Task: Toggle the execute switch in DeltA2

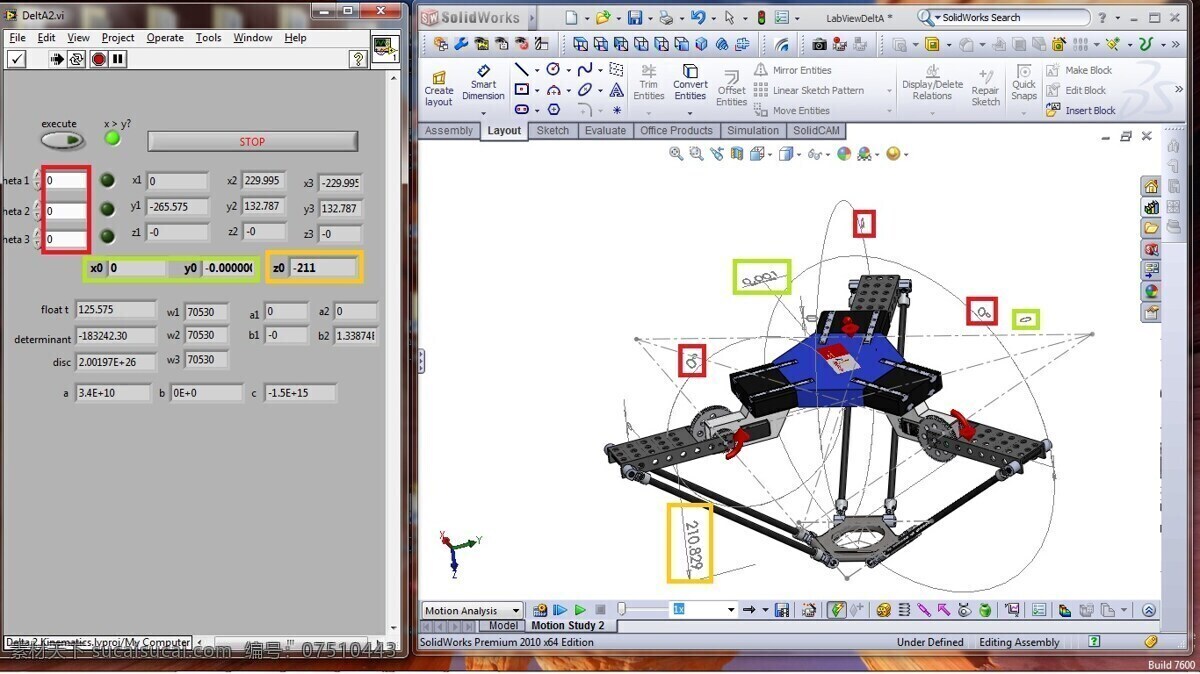Action: [x=62, y=141]
